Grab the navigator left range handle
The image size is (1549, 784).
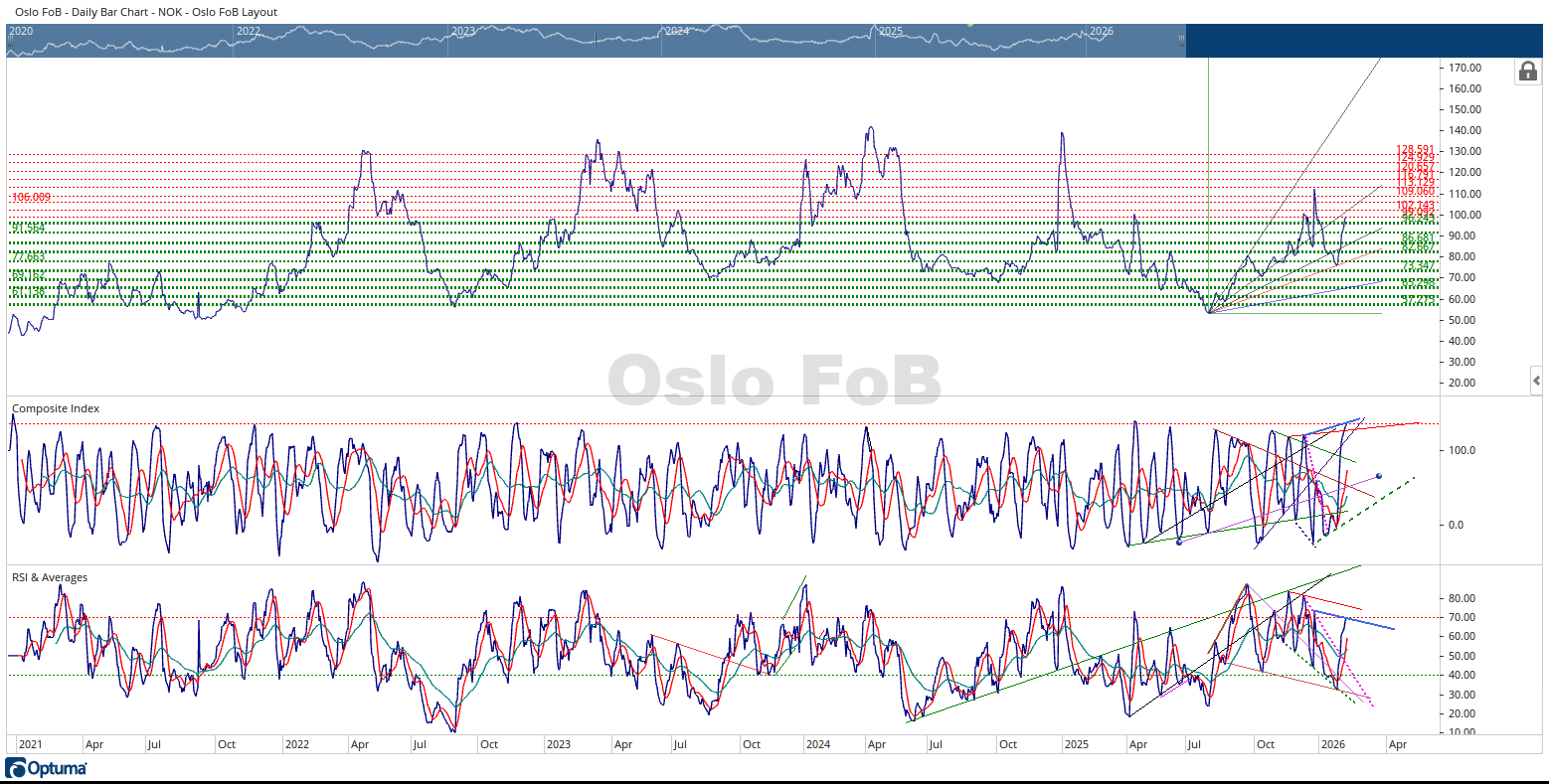9,41
